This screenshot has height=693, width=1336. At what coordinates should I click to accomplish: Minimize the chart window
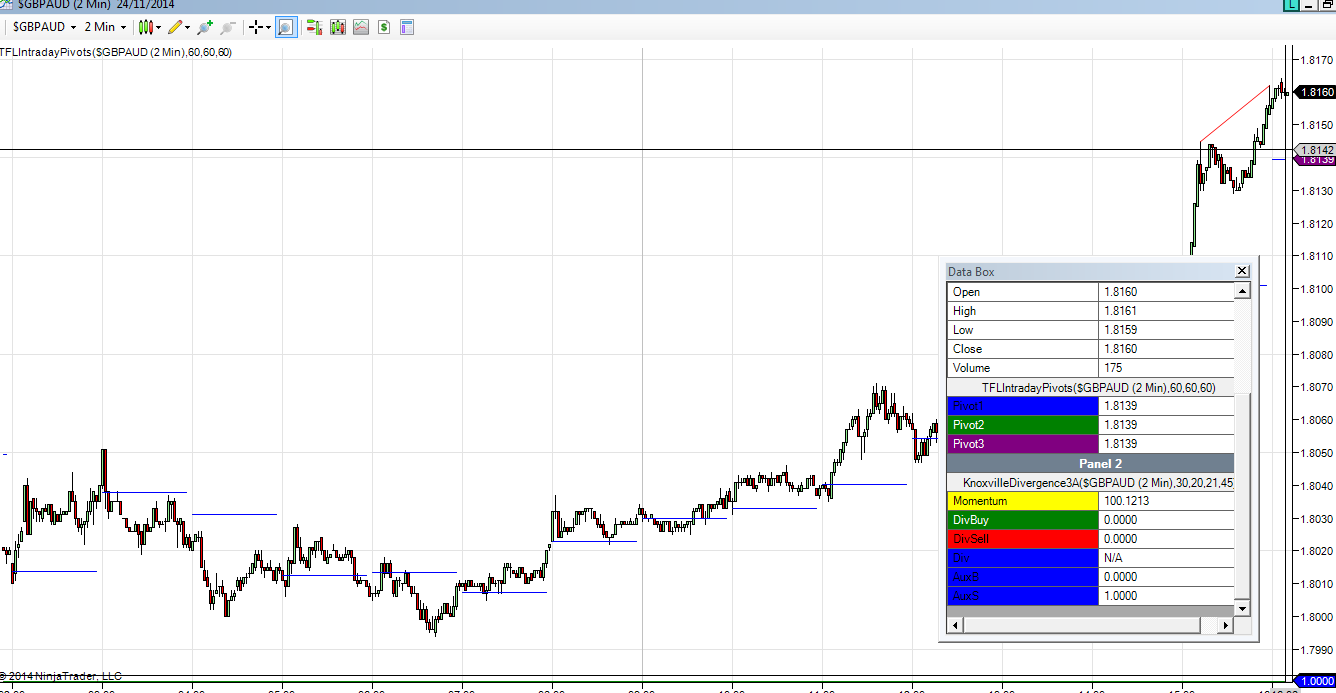pos(1310,5)
